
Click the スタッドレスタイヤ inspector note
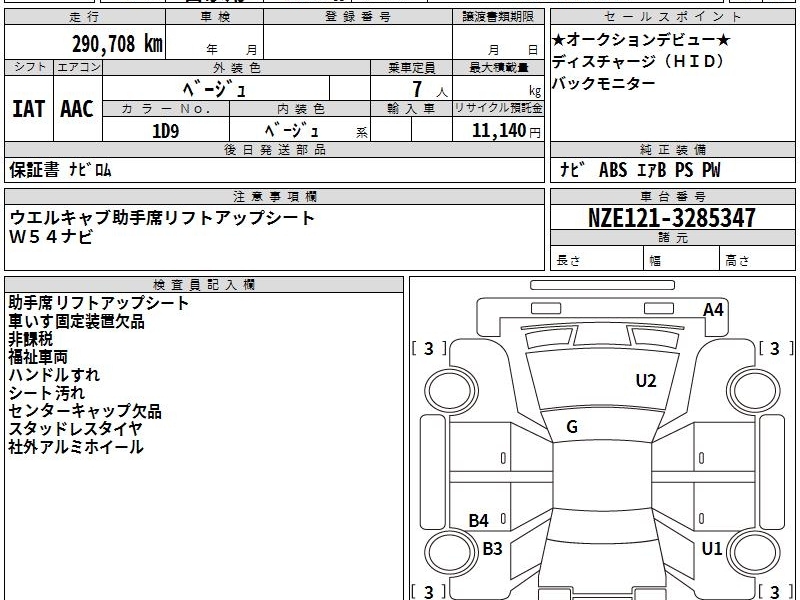click(75, 429)
